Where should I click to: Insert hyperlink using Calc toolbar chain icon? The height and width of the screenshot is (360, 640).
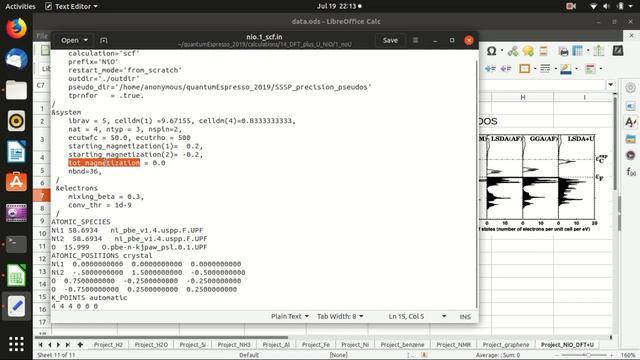(513, 51)
